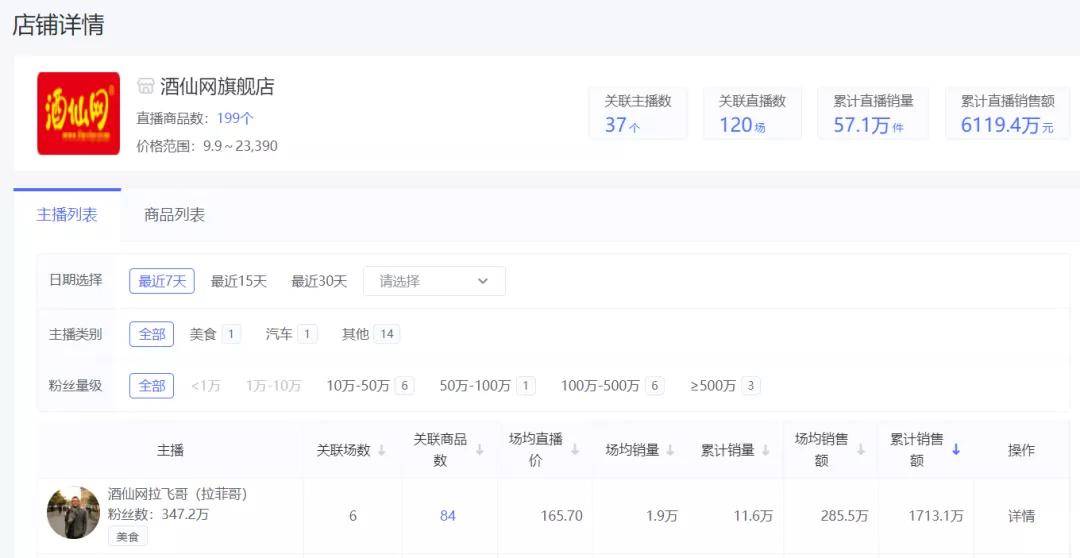Click the 84 linked products number
Viewport: 1080px width, 558px height.
tap(448, 516)
